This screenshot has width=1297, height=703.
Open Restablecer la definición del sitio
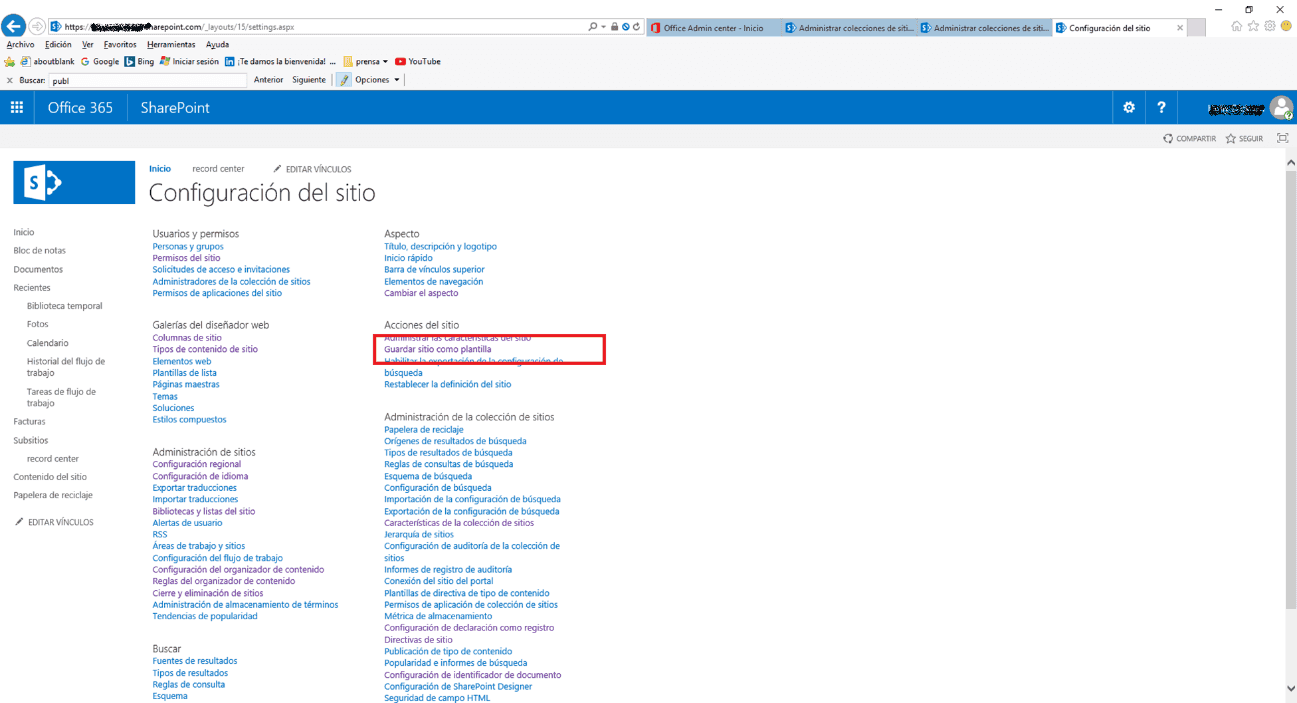point(447,385)
